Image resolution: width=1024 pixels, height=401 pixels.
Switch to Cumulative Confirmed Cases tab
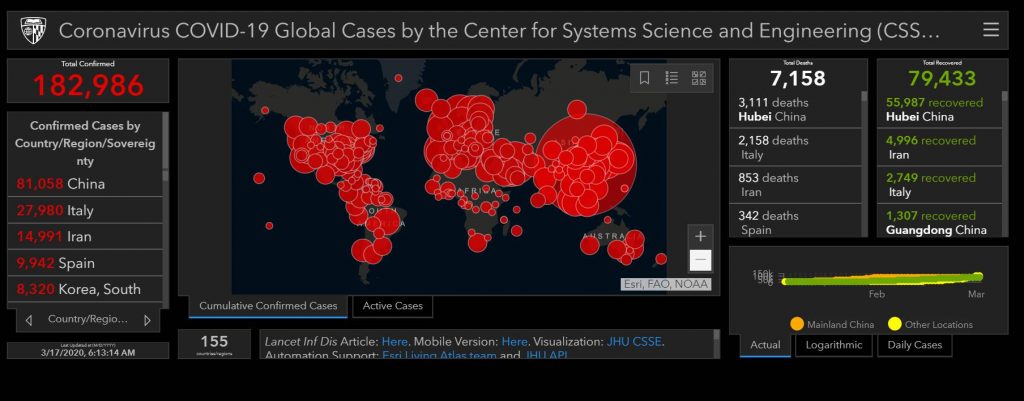268,306
